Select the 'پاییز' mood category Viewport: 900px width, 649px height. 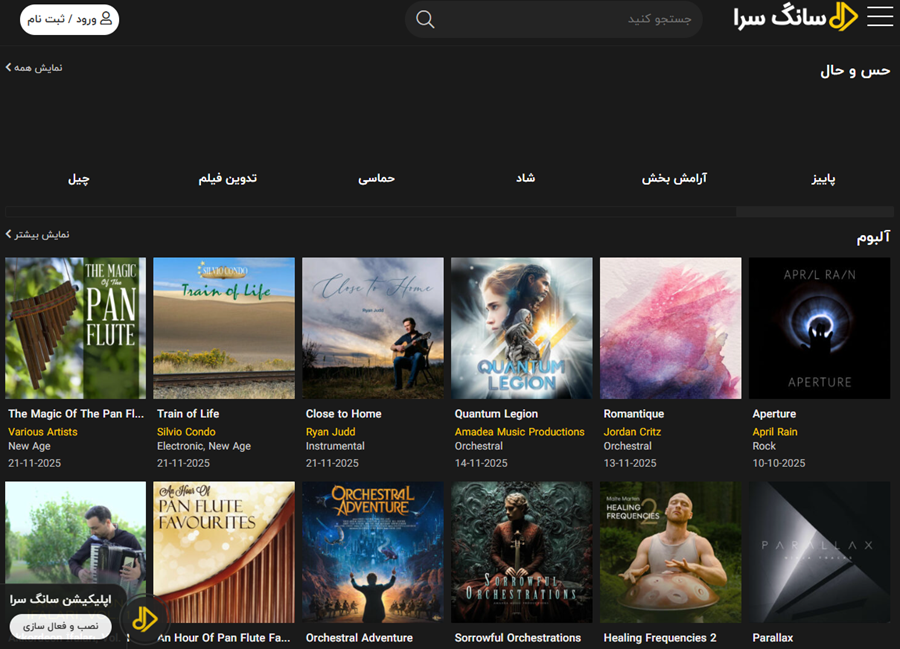tap(823, 178)
